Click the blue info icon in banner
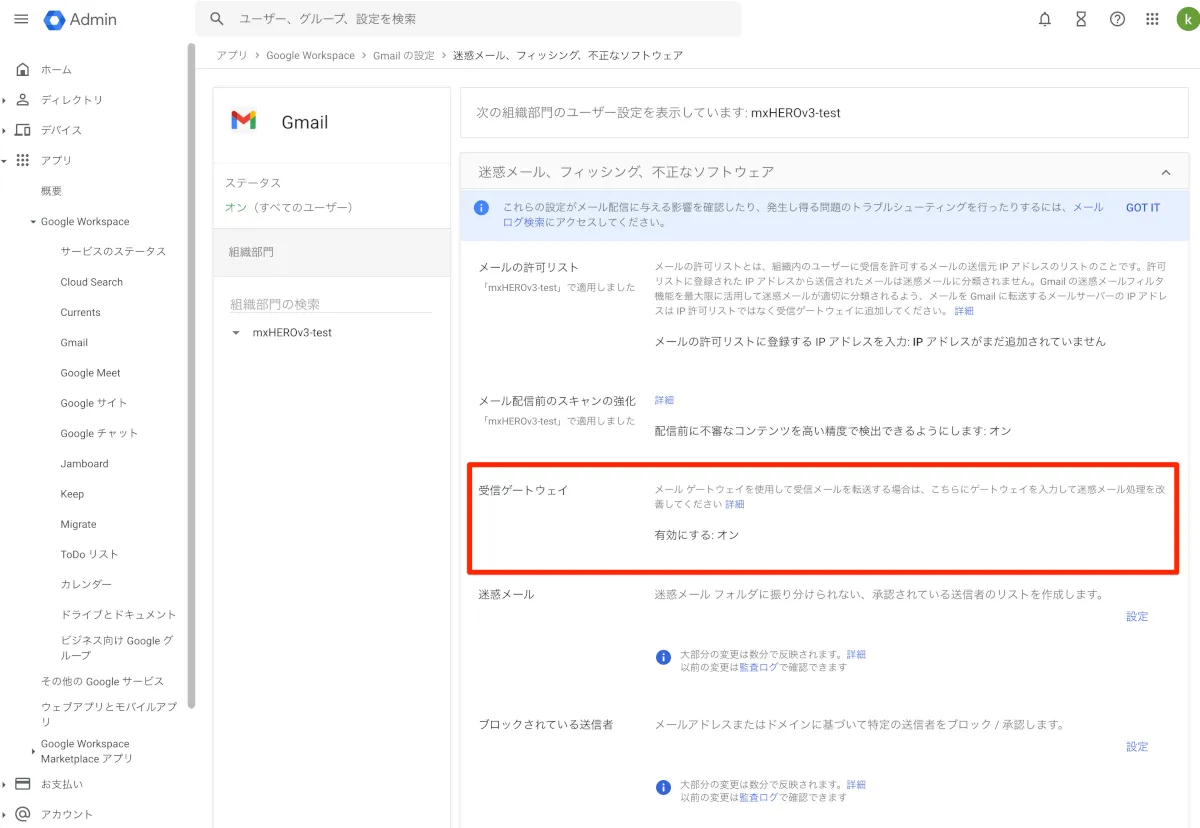Screen dimensions: 1200x828 coord(481,208)
